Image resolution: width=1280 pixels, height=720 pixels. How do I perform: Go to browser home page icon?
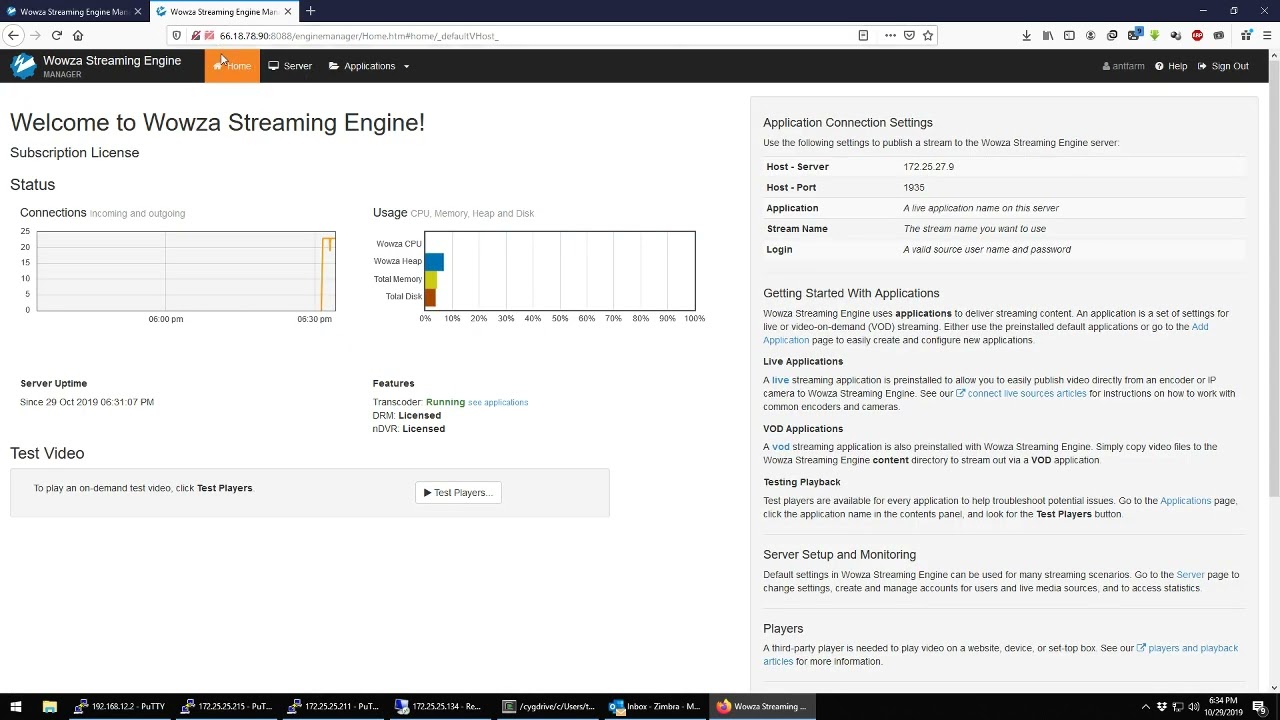pos(78,35)
